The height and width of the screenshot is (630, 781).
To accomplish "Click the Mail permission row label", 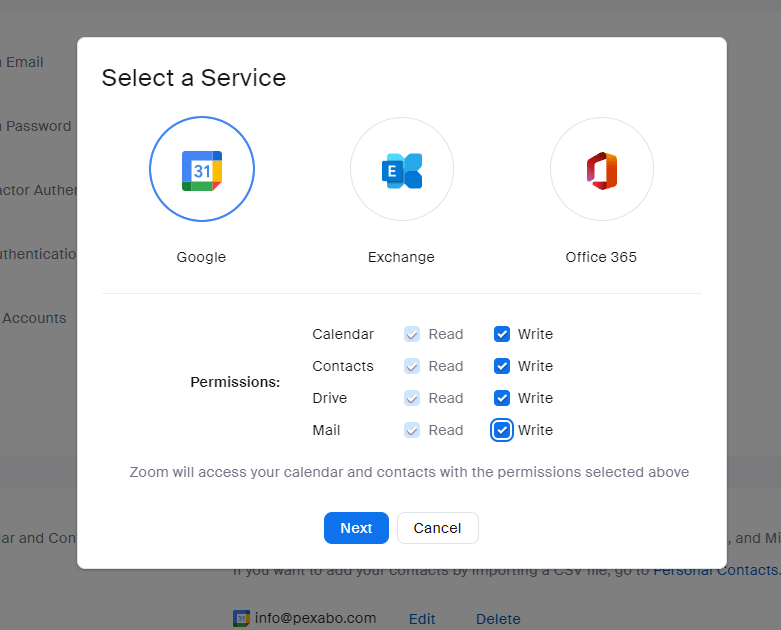I will click(326, 430).
